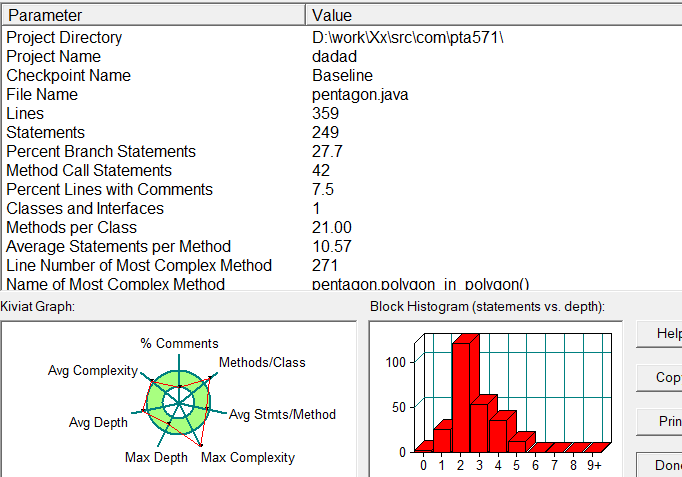
Task: Click the histogram bar at depth 3
Action: click(479, 428)
